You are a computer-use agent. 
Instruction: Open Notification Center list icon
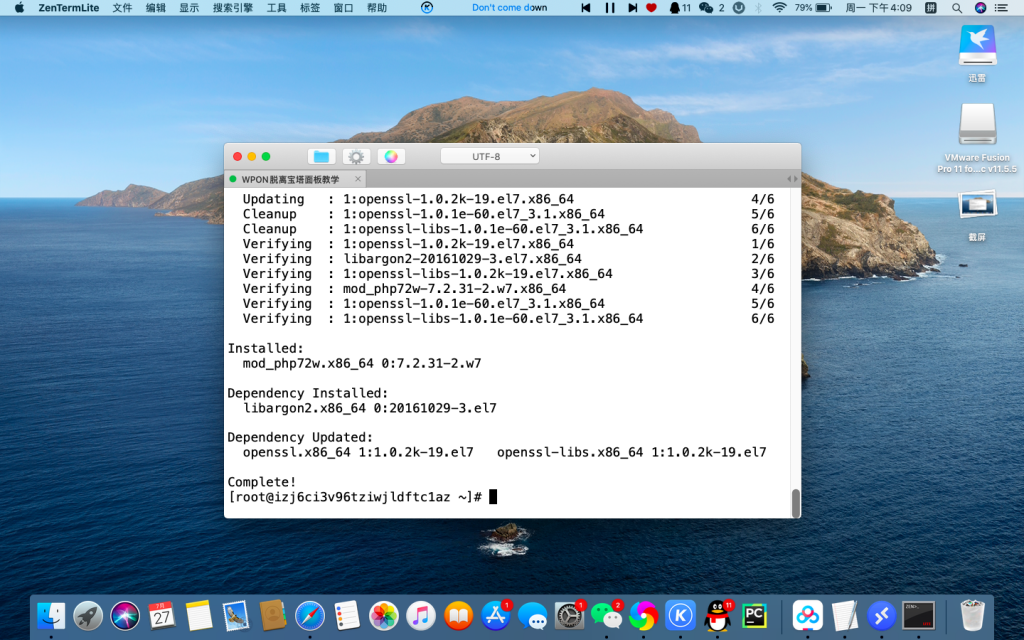(1000, 8)
